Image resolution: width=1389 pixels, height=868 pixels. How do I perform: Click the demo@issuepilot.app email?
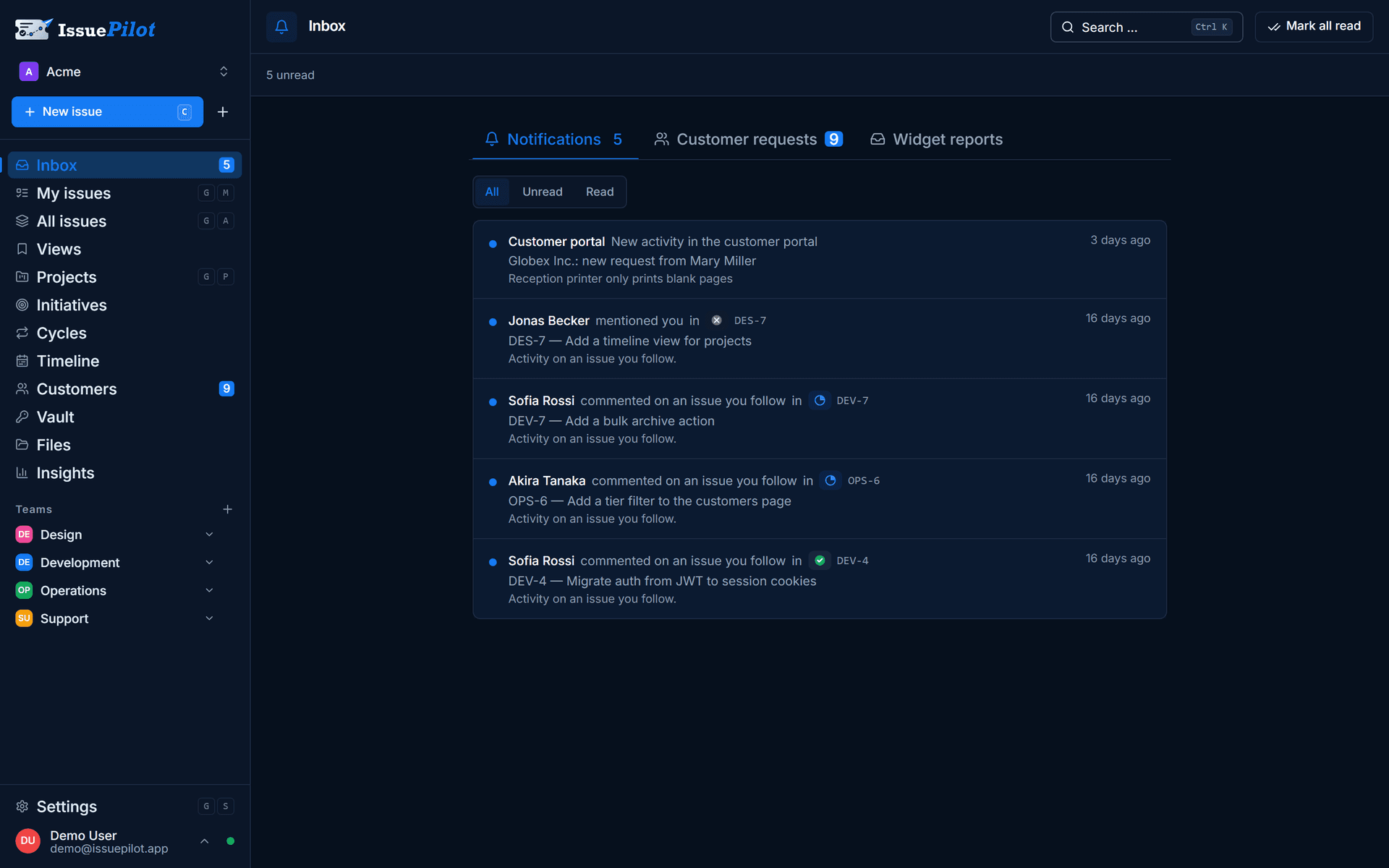click(109, 848)
